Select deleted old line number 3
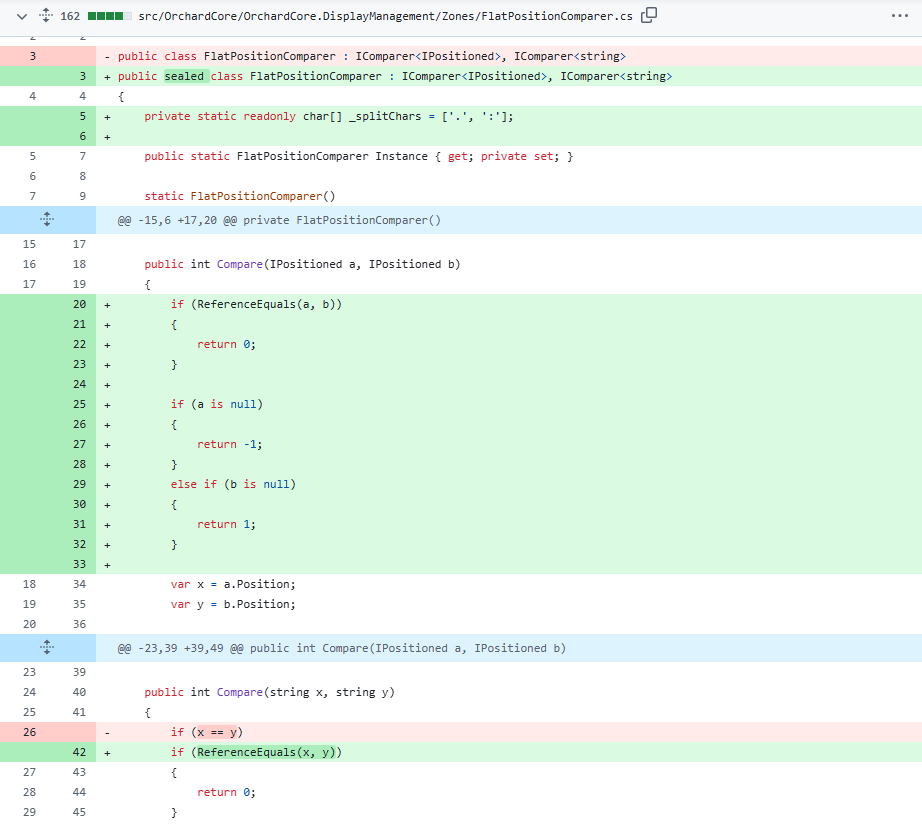Screen dimensions: 922x826 [32, 56]
